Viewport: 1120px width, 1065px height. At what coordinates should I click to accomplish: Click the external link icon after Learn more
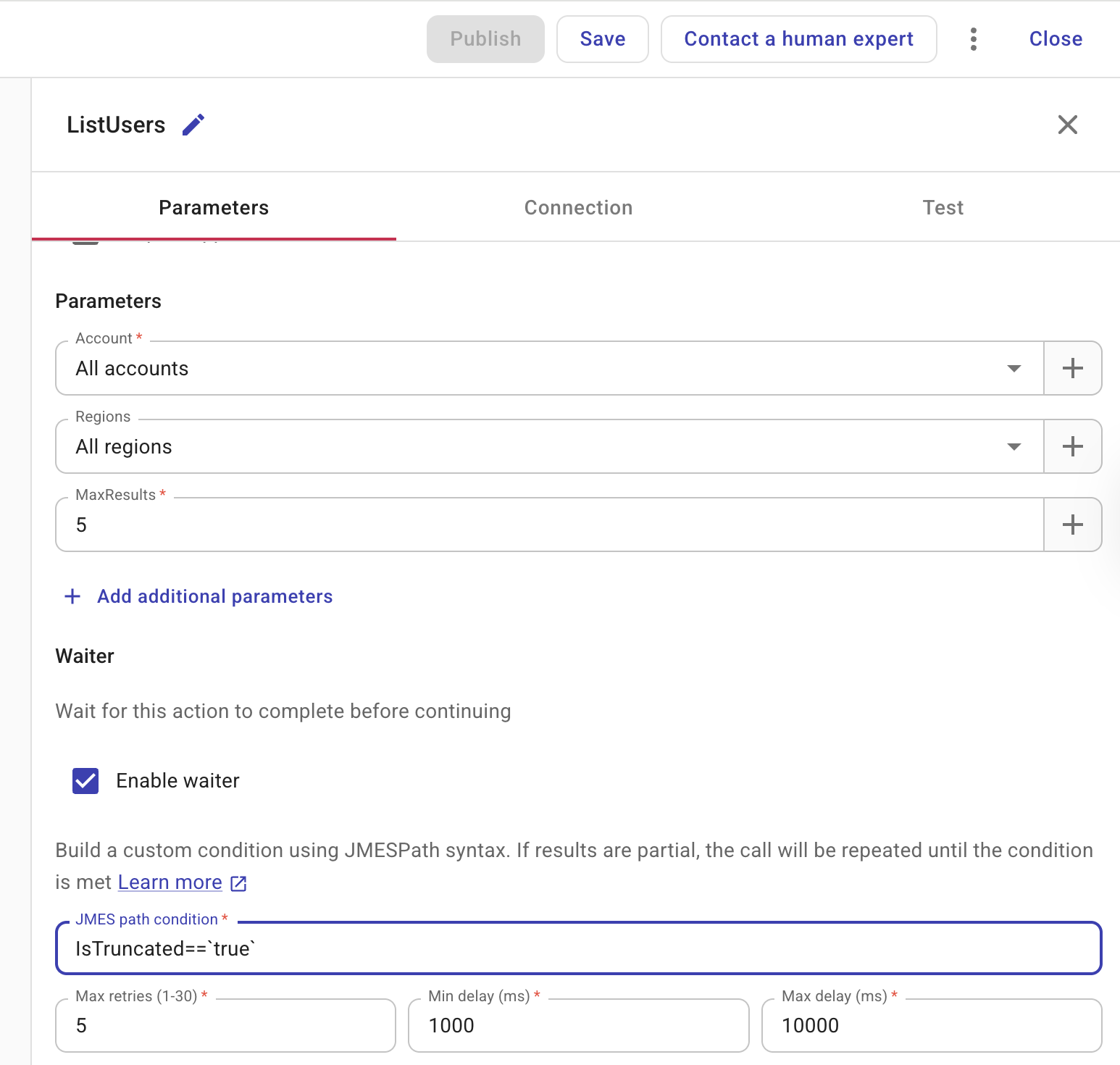238,883
